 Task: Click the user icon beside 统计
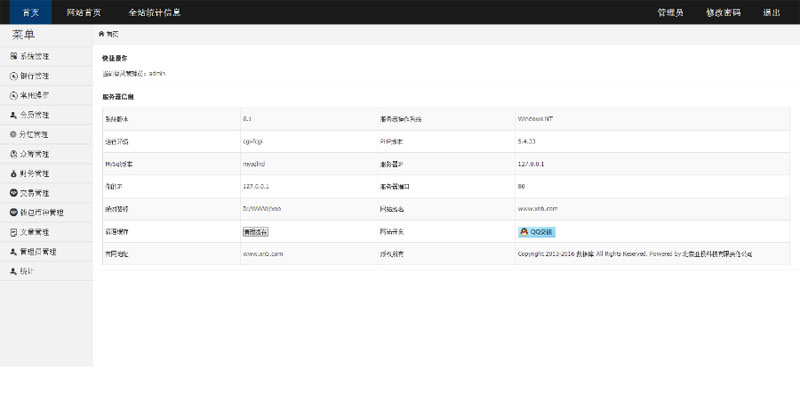click(13, 271)
